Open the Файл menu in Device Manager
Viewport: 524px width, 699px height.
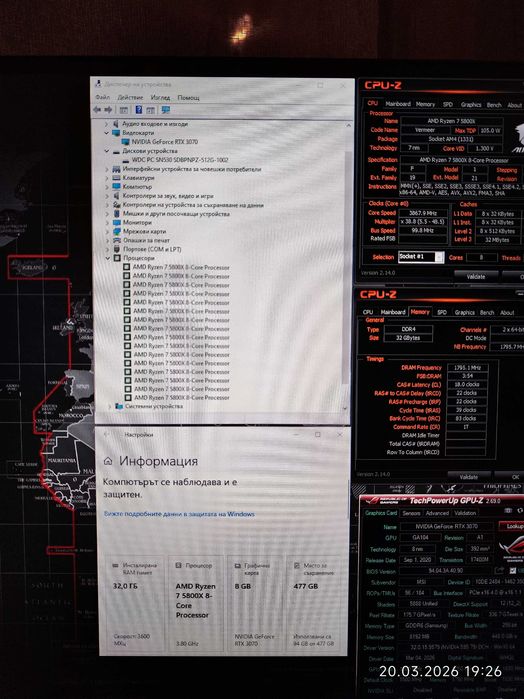point(102,97)
